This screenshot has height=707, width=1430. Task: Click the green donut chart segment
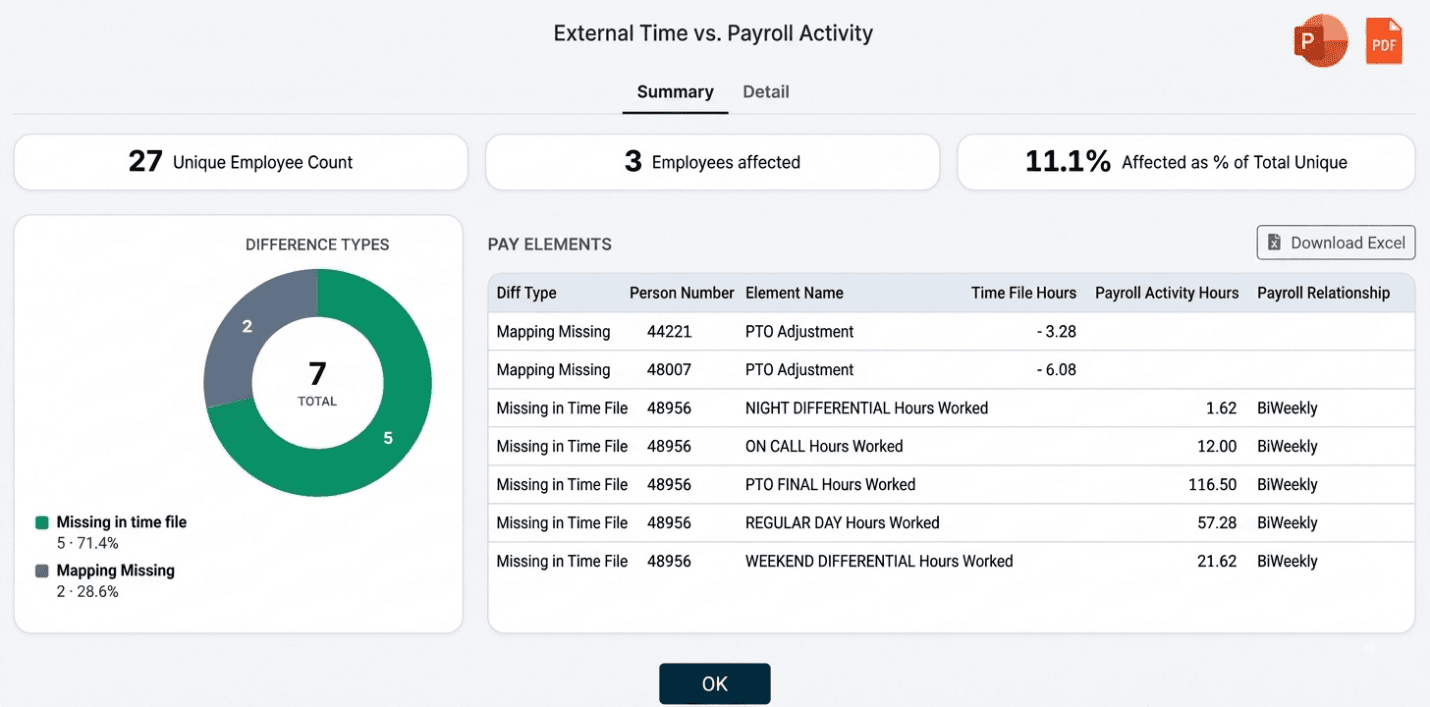pos(388,438)
